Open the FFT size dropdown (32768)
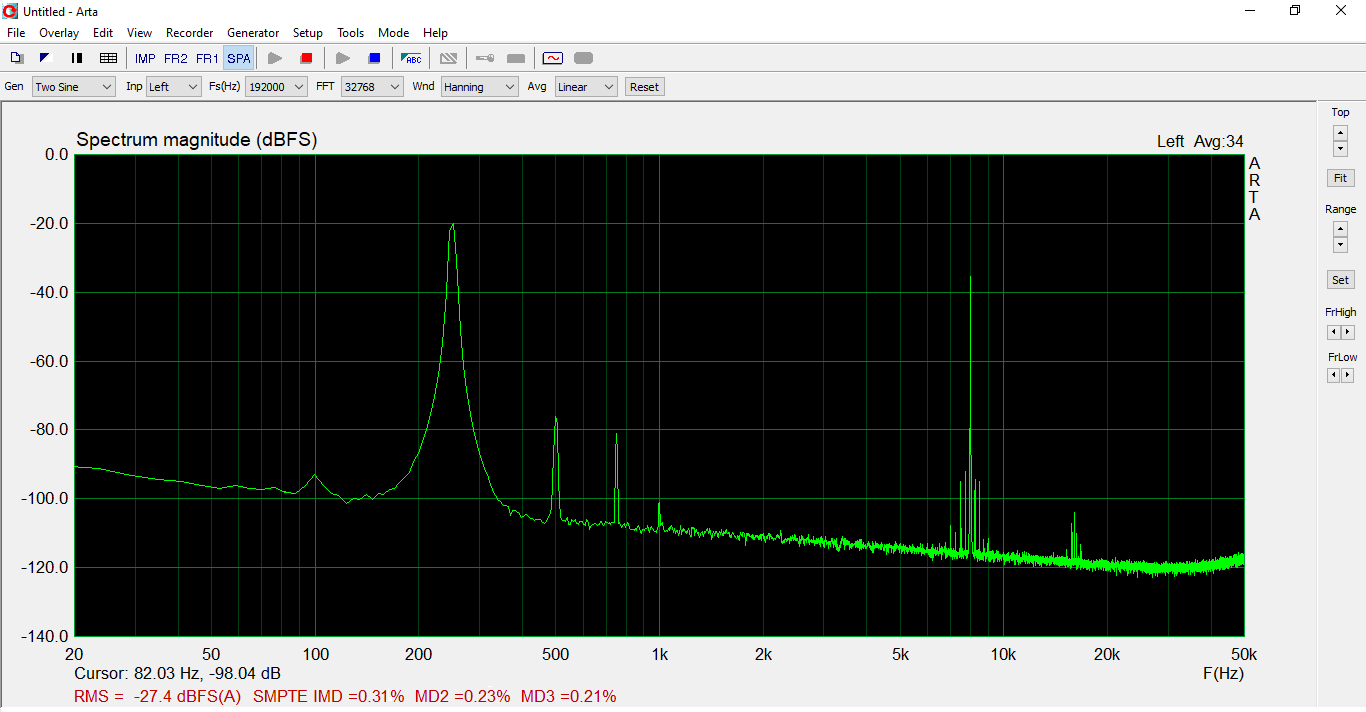Viewport: 1366px width, 712px height. coord(372,87)
